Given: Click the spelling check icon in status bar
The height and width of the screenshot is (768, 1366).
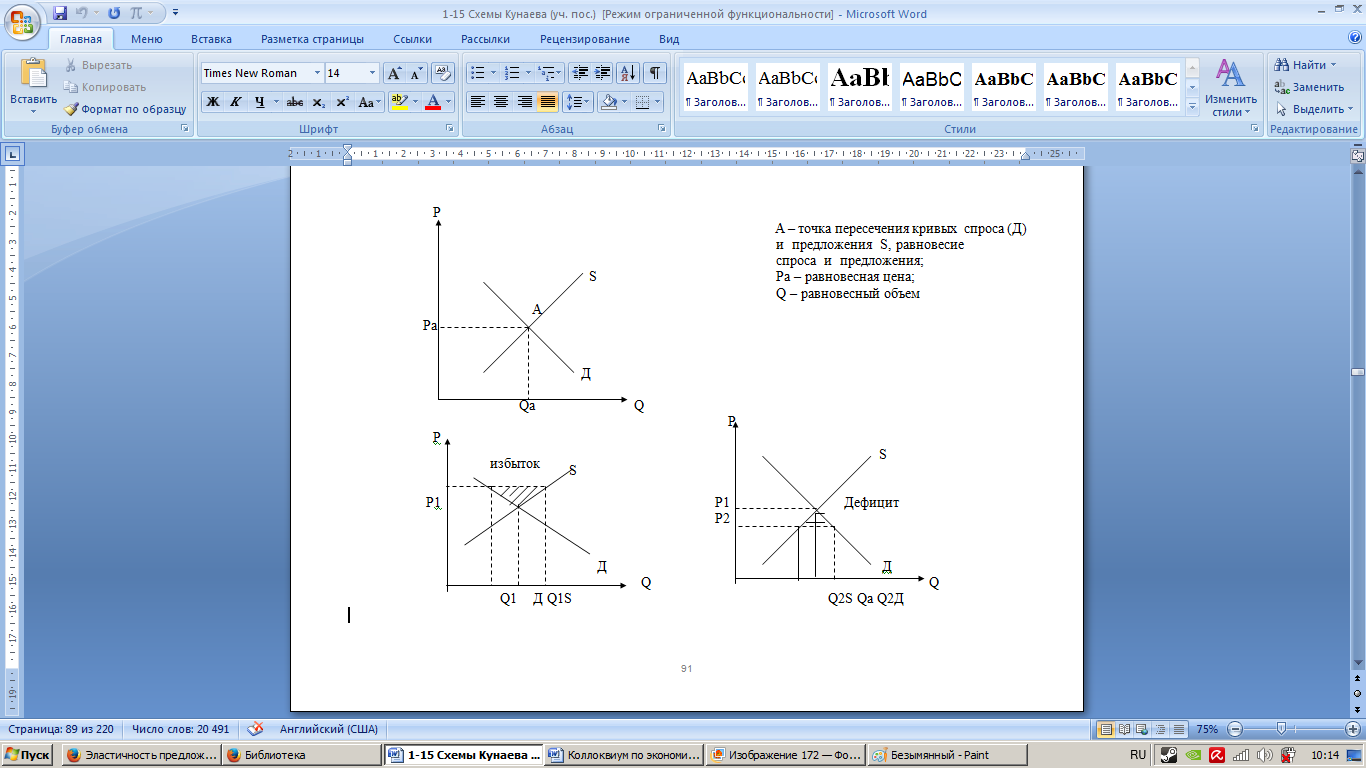Looking at the screenshot, I should 256,729.
